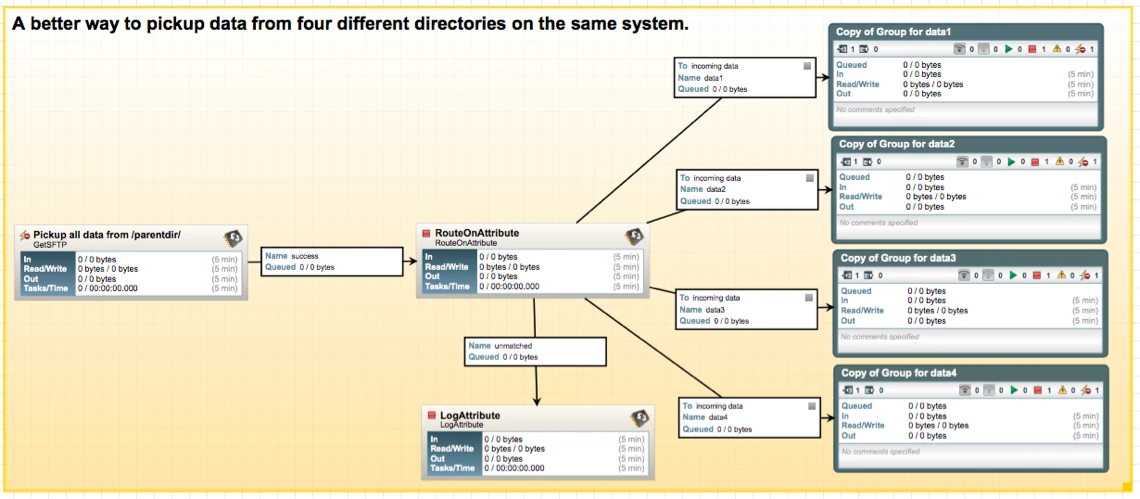This screenshot has height=499, width=1140.
Task: Click the yellow invalid warning icon in data1 group
Action: pos(1058,49)
